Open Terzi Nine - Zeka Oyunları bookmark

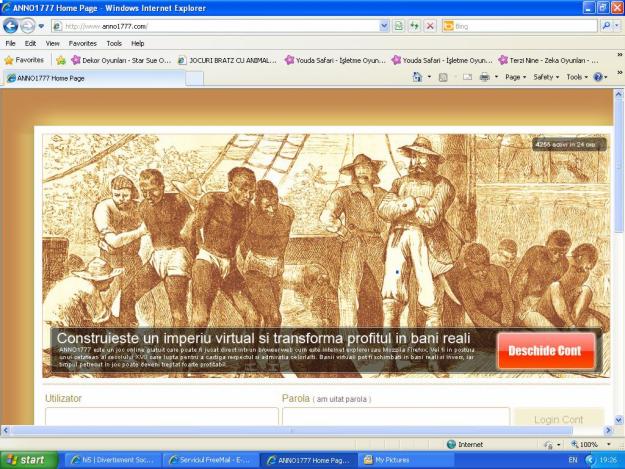(x=548, y=60)
